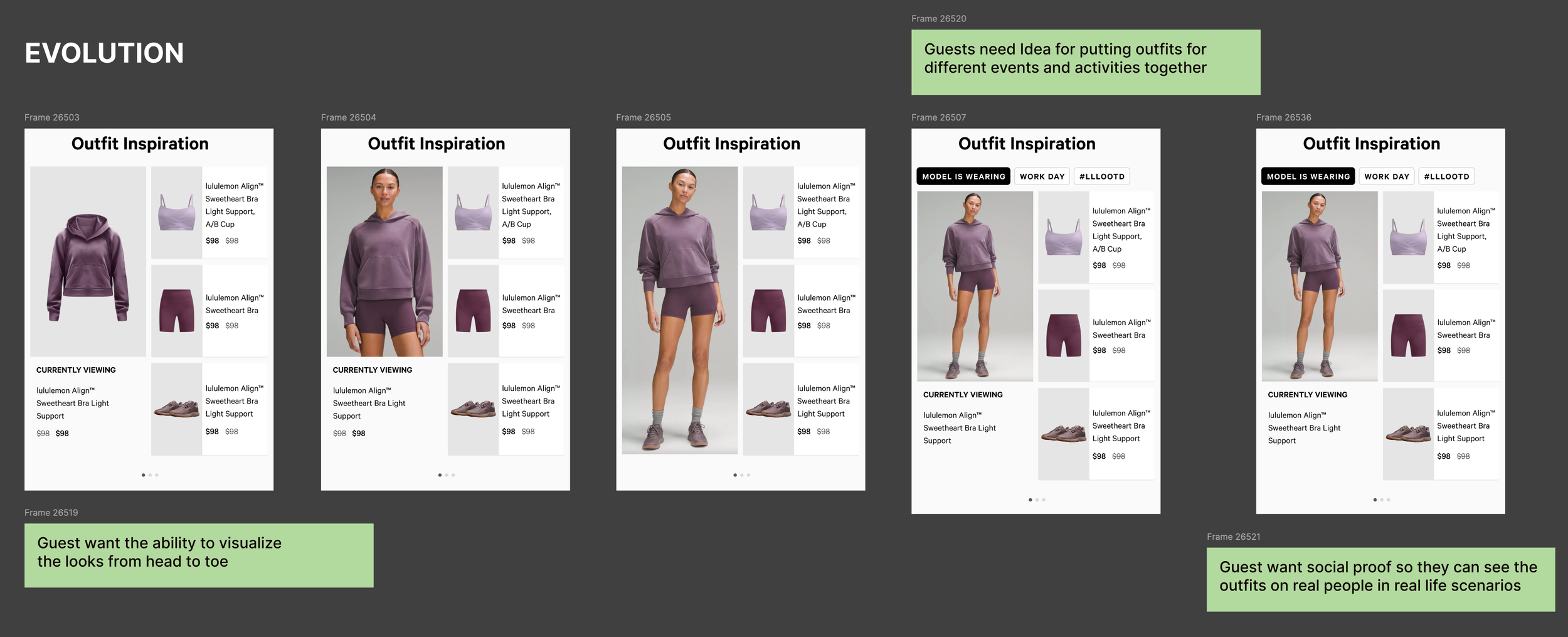Select the 'Frame 26505' frame label
1568x637 pixels.
644,117
